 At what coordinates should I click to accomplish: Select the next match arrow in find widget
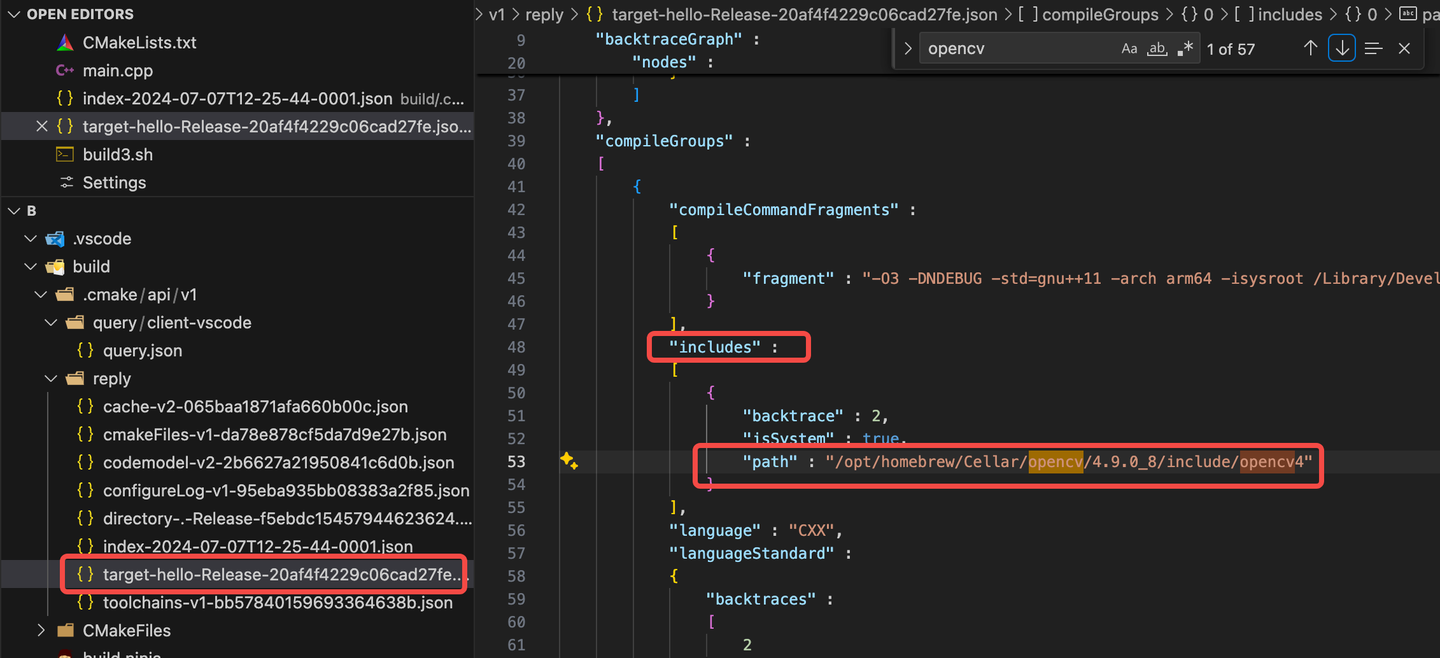point(1341,47)
